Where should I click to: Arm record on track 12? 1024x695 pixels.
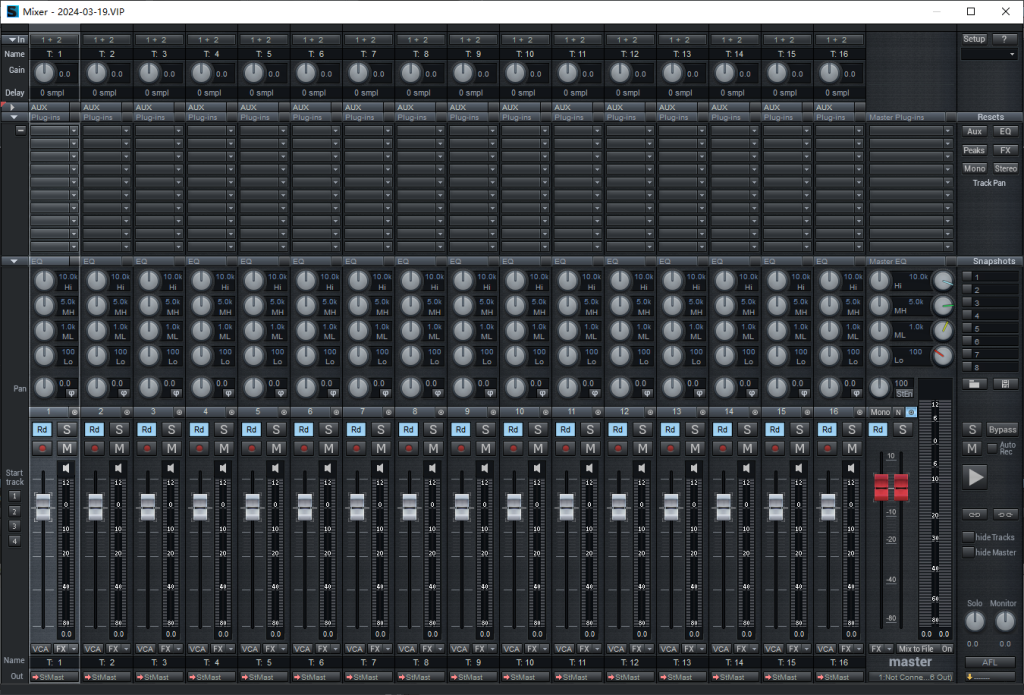[618, 448]
